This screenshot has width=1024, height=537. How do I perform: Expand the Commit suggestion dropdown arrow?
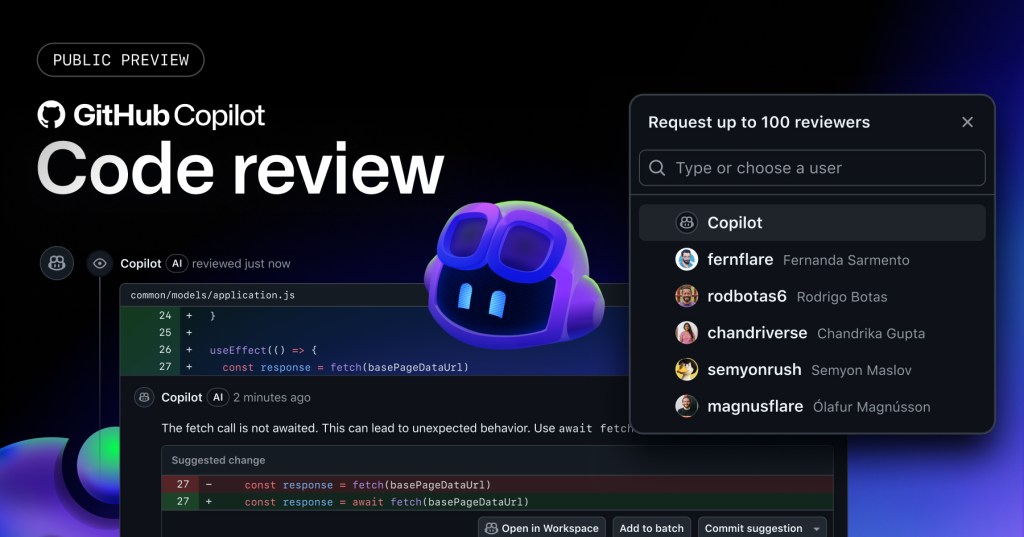[817, 528]
